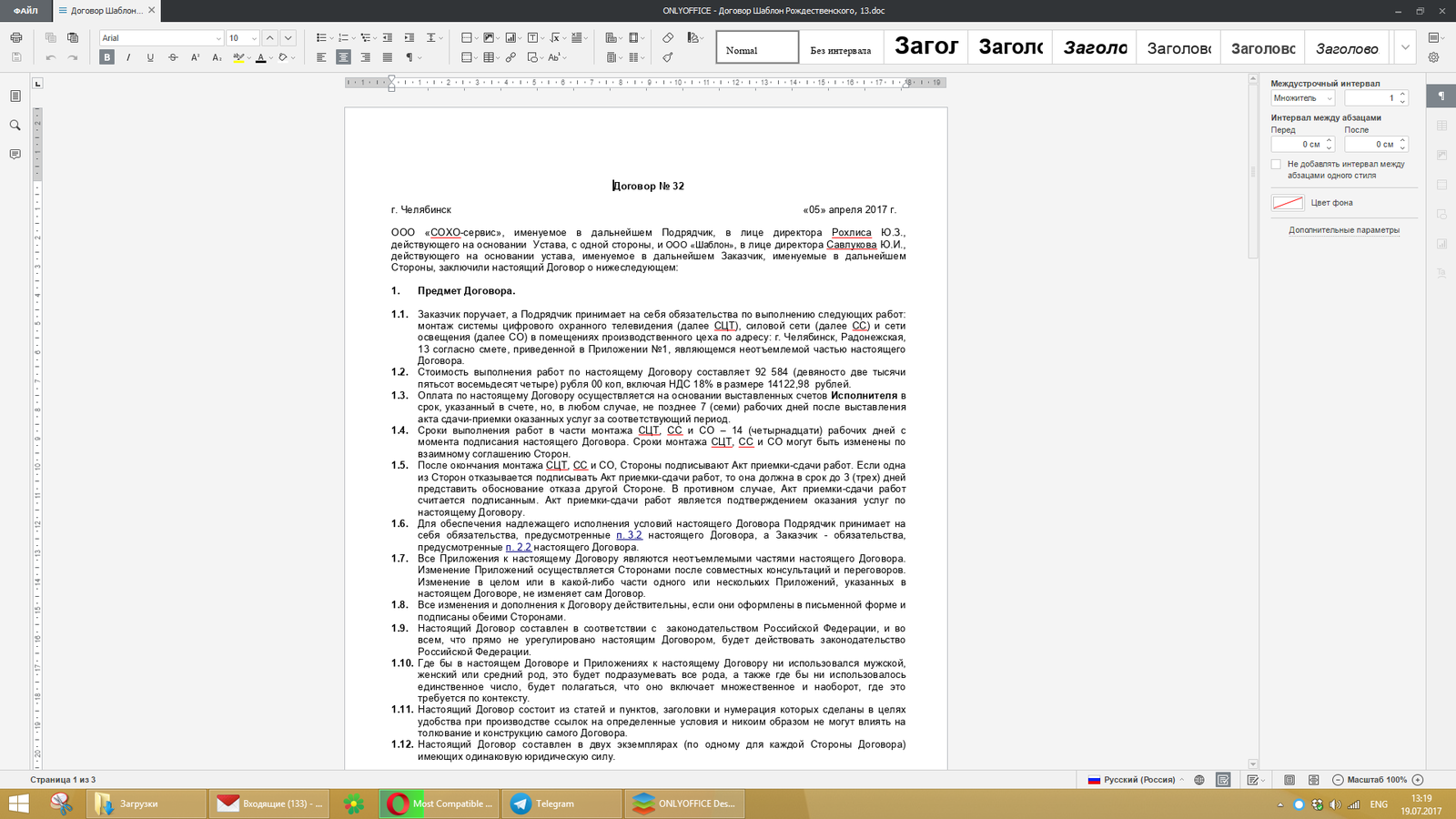Paste from clipboard using the paste icon
Image resolution: width=1456 pixels, height=819 pixels.
tap(73, 37)
